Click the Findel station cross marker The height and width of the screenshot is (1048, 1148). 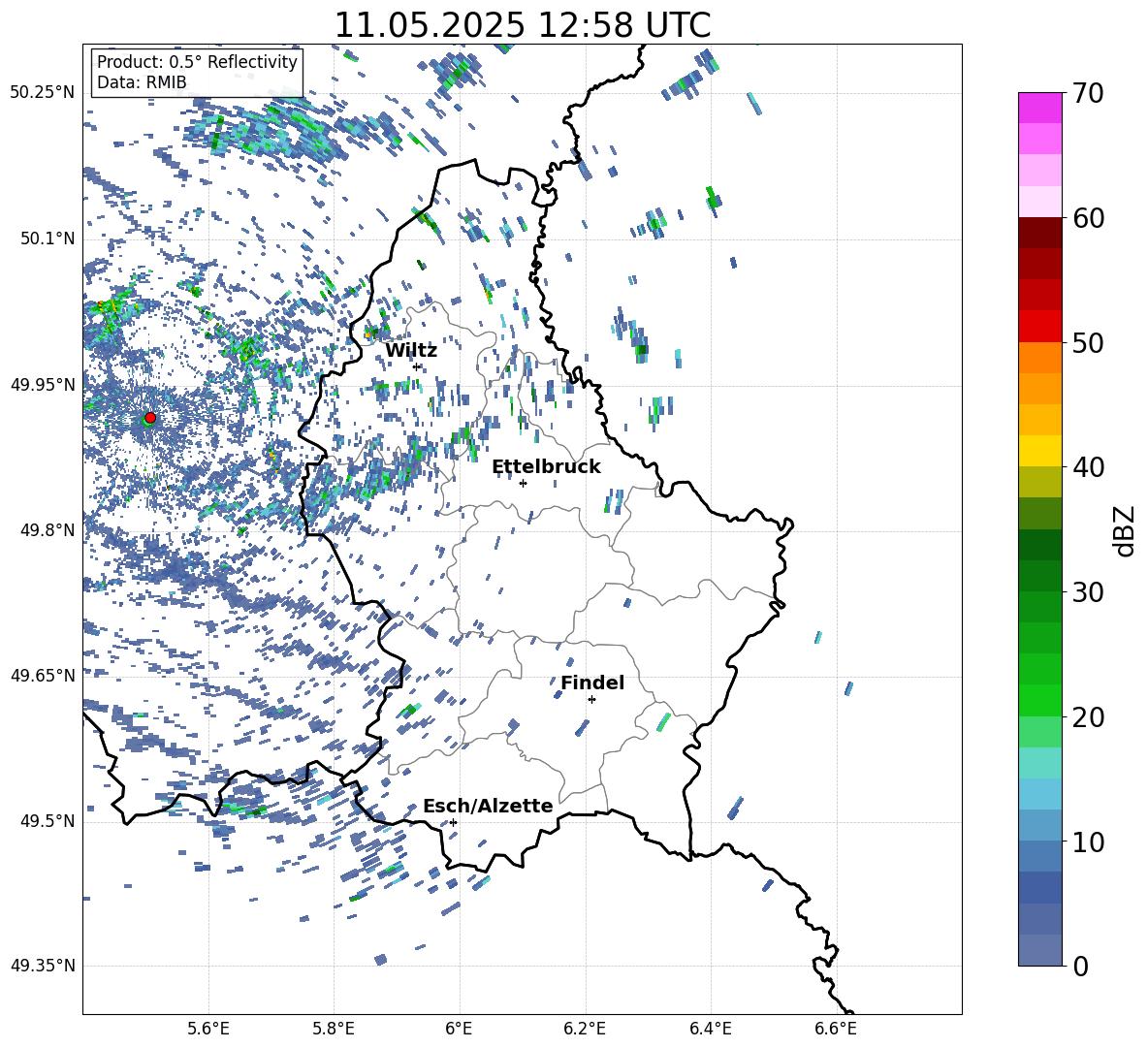pyautogui.click(x=591, y=700)
